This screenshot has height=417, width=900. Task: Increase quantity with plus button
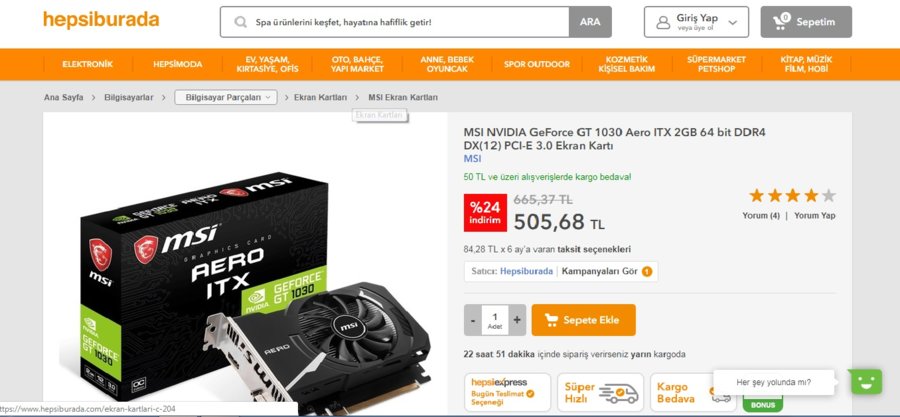click(x=517, y=320)
